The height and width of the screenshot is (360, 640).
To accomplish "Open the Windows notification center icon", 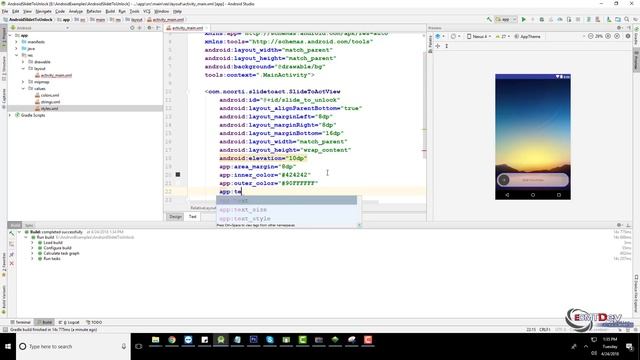I will click(x=629, y=347).
